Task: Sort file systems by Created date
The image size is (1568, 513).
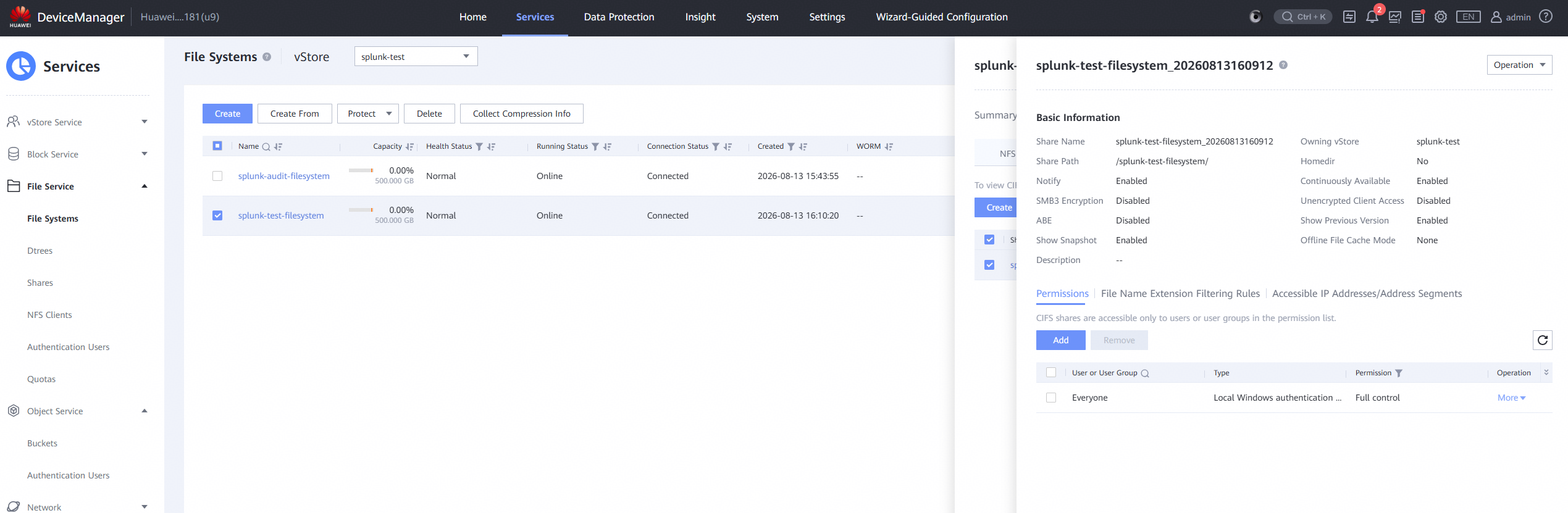Action: click(803, 147)
